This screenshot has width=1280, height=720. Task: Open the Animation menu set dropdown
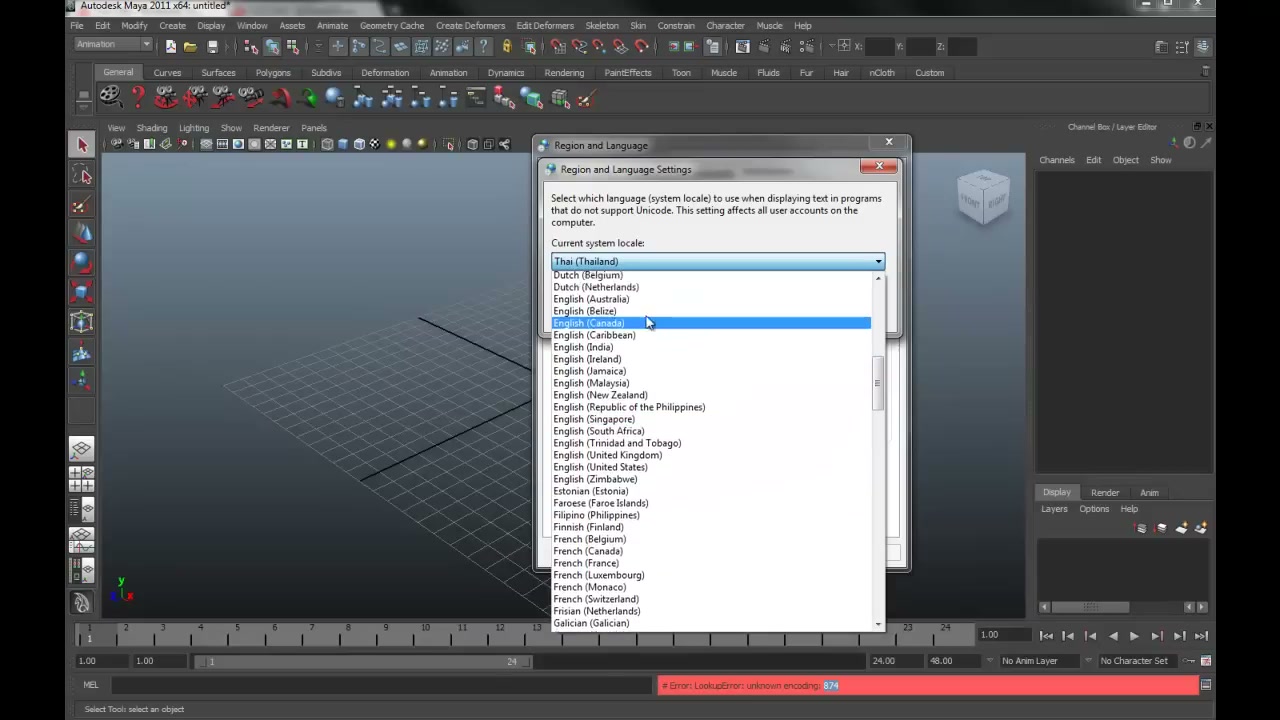click(113, 44)
